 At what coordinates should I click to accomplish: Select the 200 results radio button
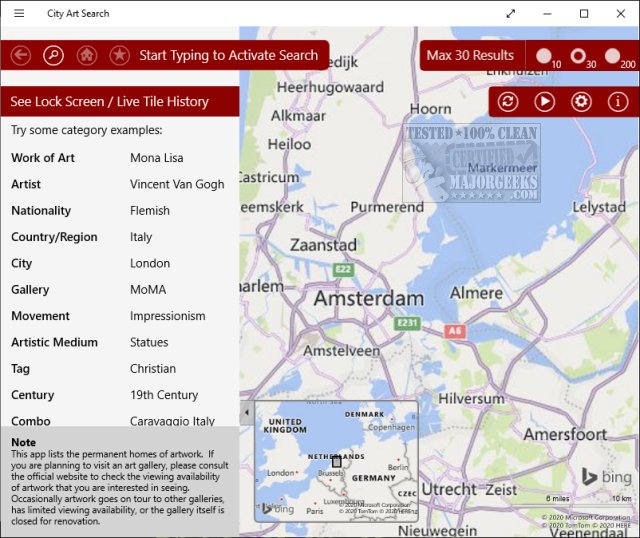coord(612,56)
